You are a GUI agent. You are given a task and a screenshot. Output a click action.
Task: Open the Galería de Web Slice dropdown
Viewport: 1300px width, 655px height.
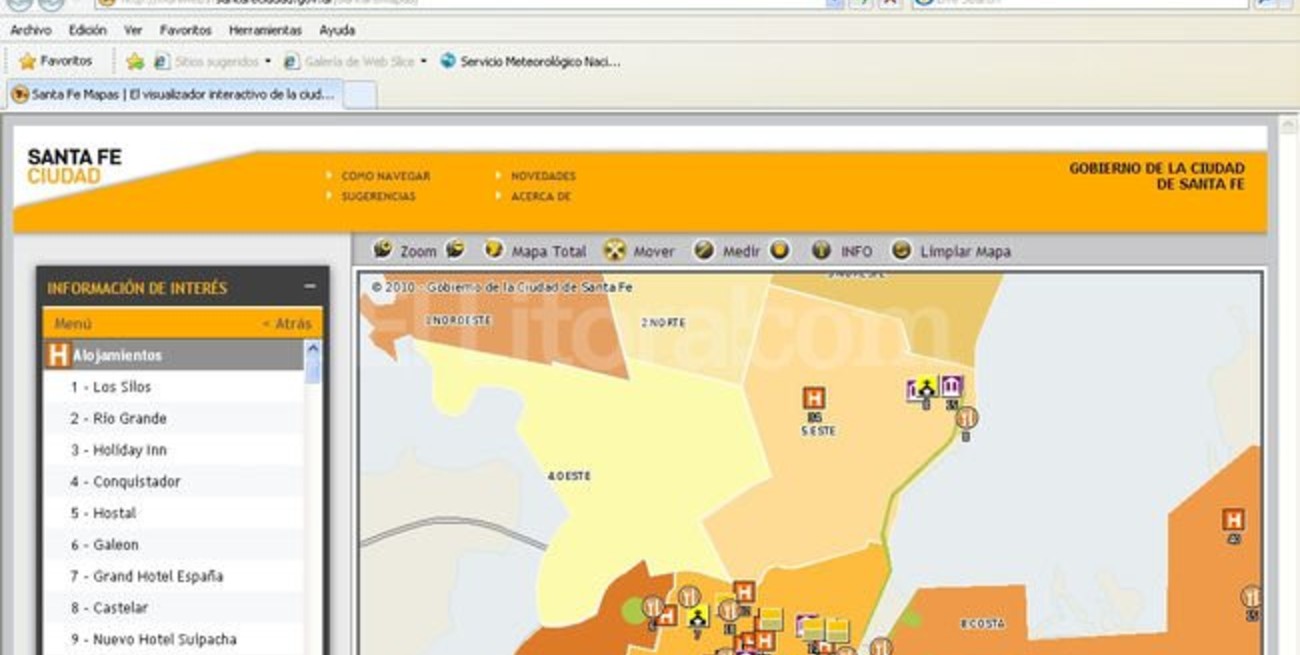point(422,61)
